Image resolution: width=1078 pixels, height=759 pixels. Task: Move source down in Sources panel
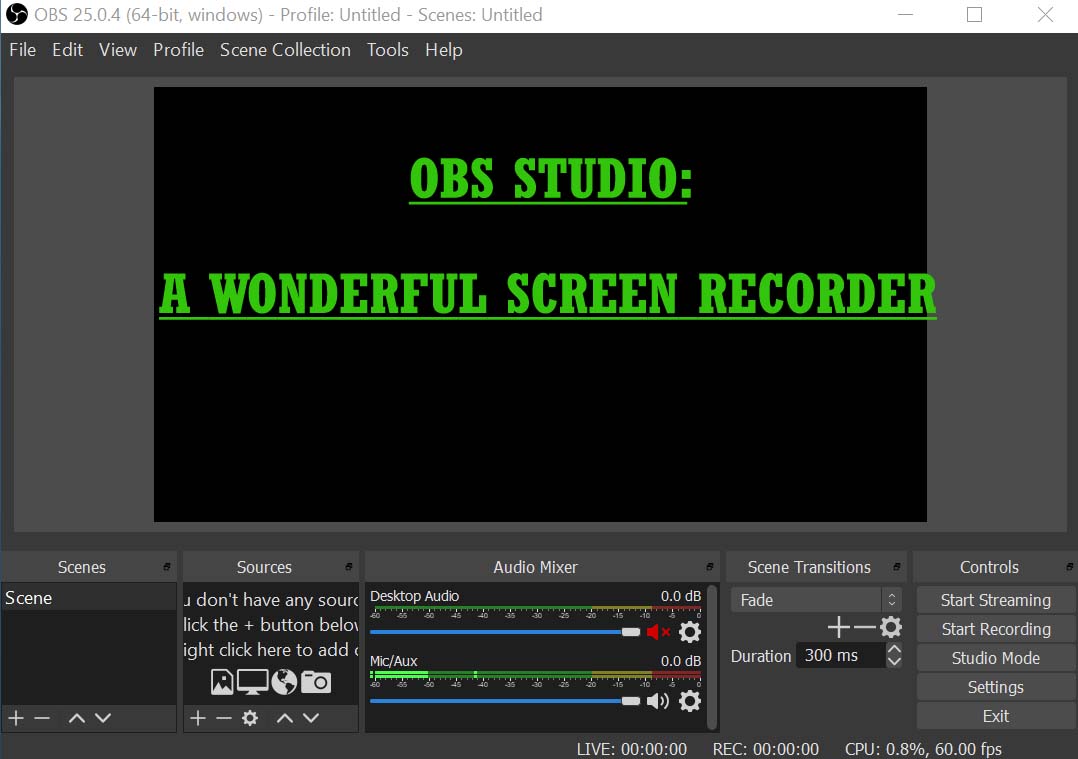(x=311, y=718)
